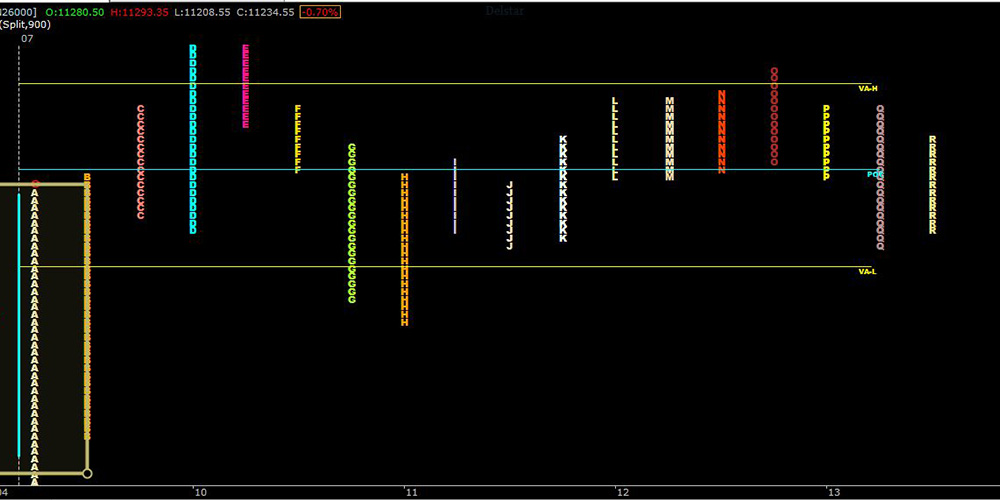The image size is (1000, 500).
Task: Select the orange H profile column
Action: [x=404, y=249]
